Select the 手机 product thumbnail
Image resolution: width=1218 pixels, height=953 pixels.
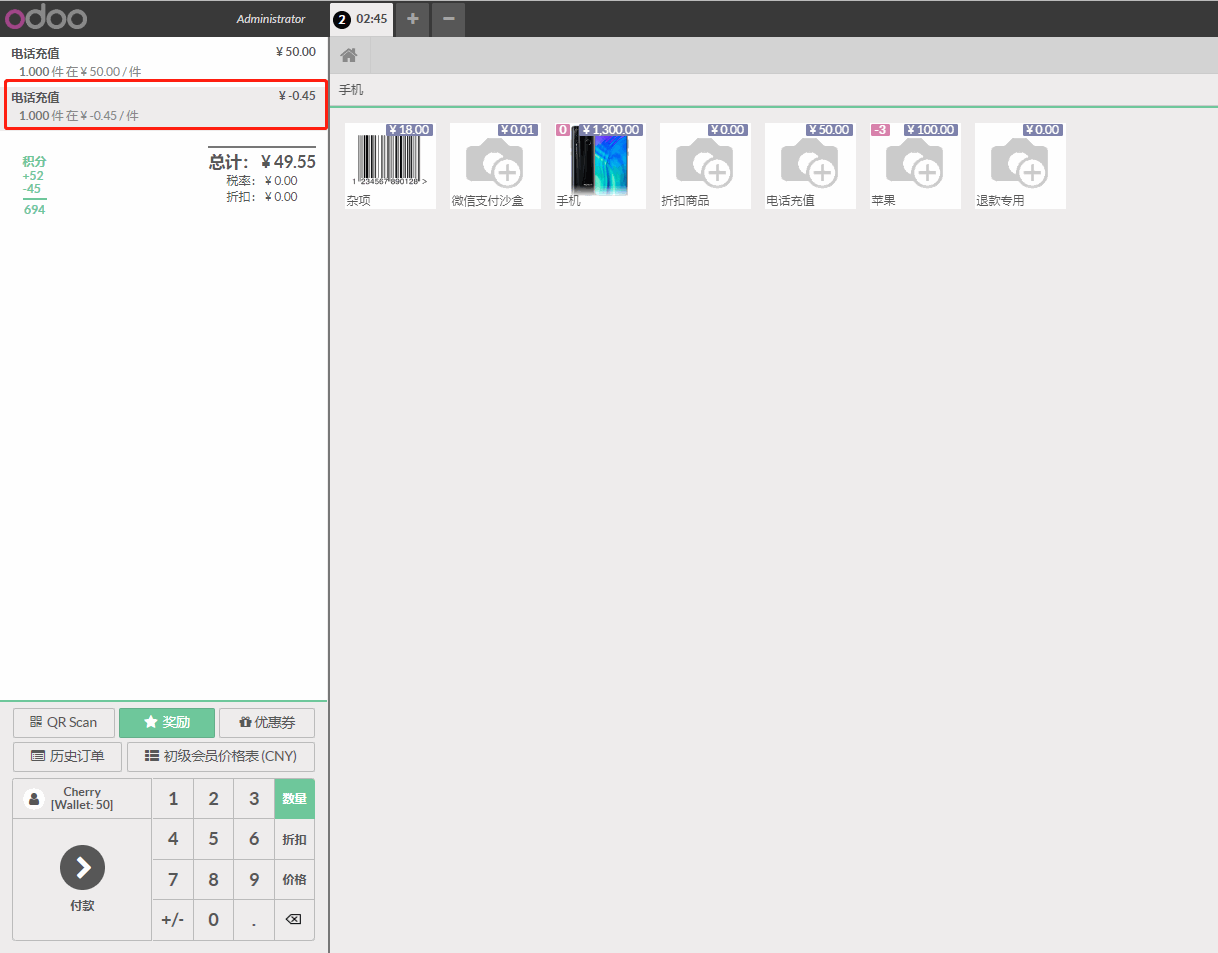600,165
